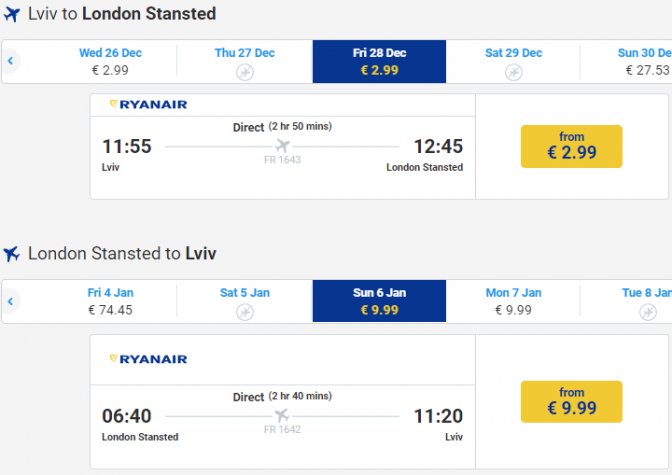The height and width of the screenshot is (475, 672).
Task: Select the Wed 26 Dec date tab
Action: (109, 61)
